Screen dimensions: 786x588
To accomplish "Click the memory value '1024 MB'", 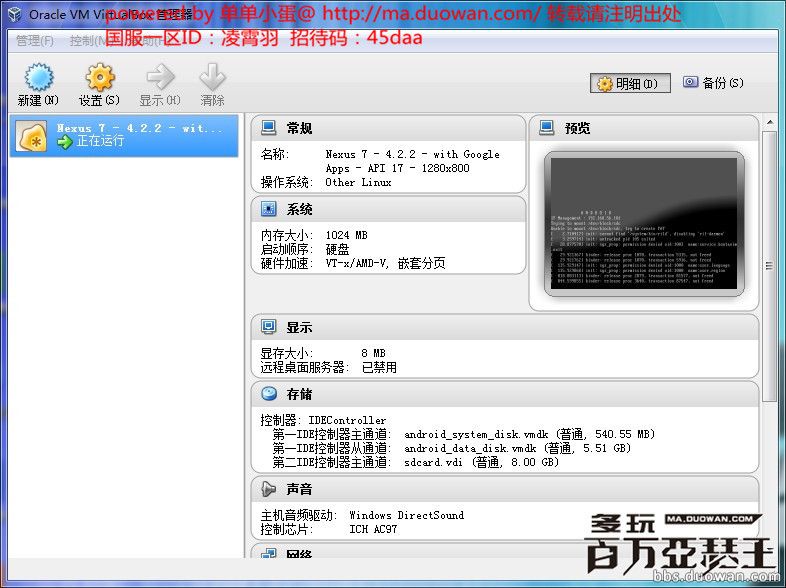I will coord(346,235).
